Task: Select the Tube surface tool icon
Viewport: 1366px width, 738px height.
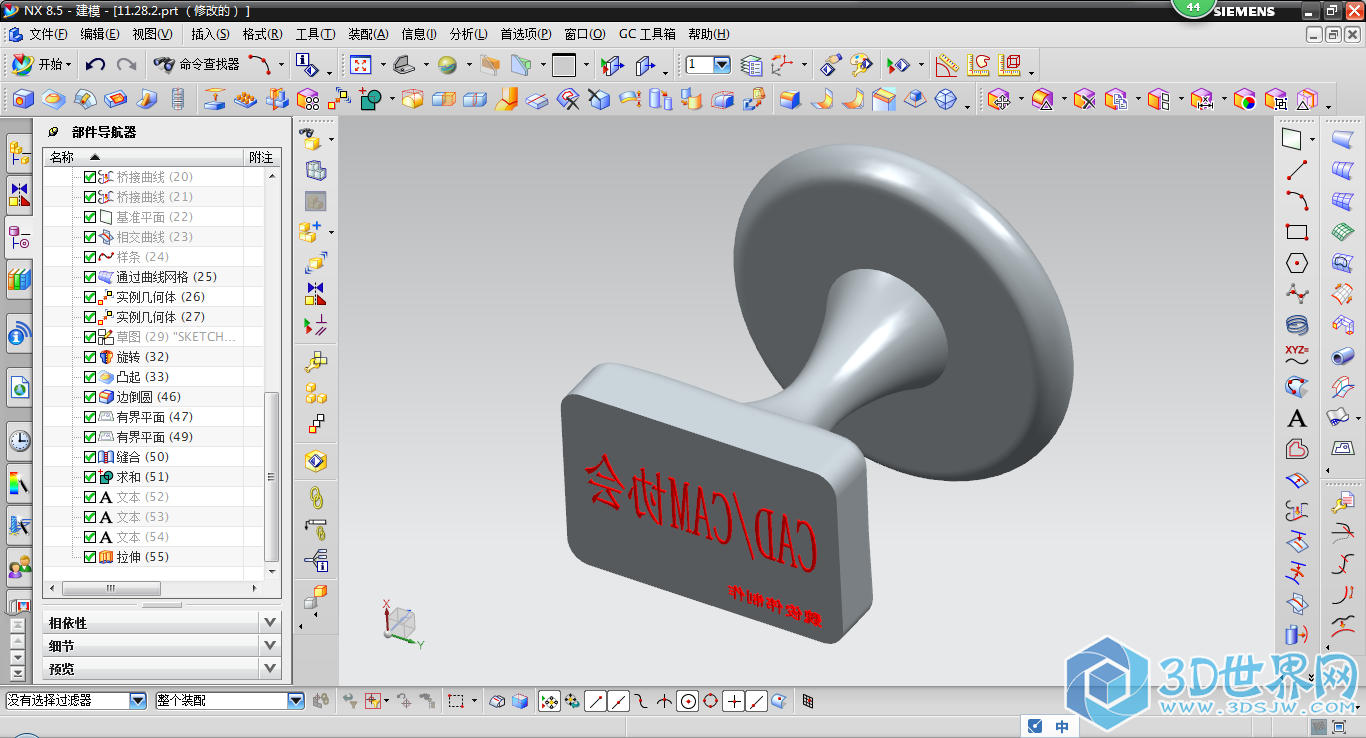Action: click(1343, 356)
